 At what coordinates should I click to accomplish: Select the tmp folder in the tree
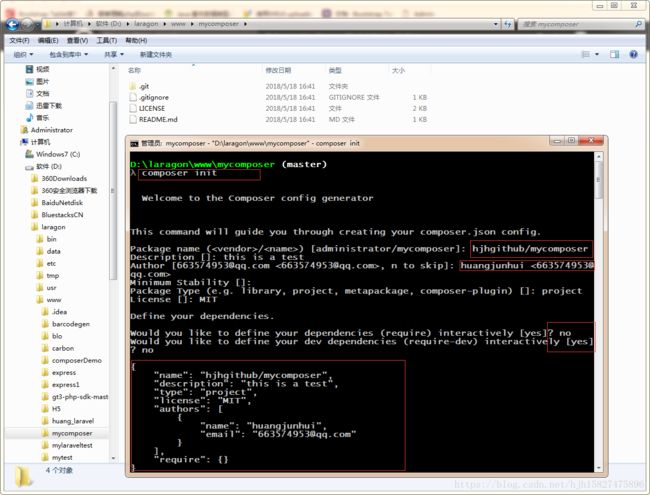point(53,275)
